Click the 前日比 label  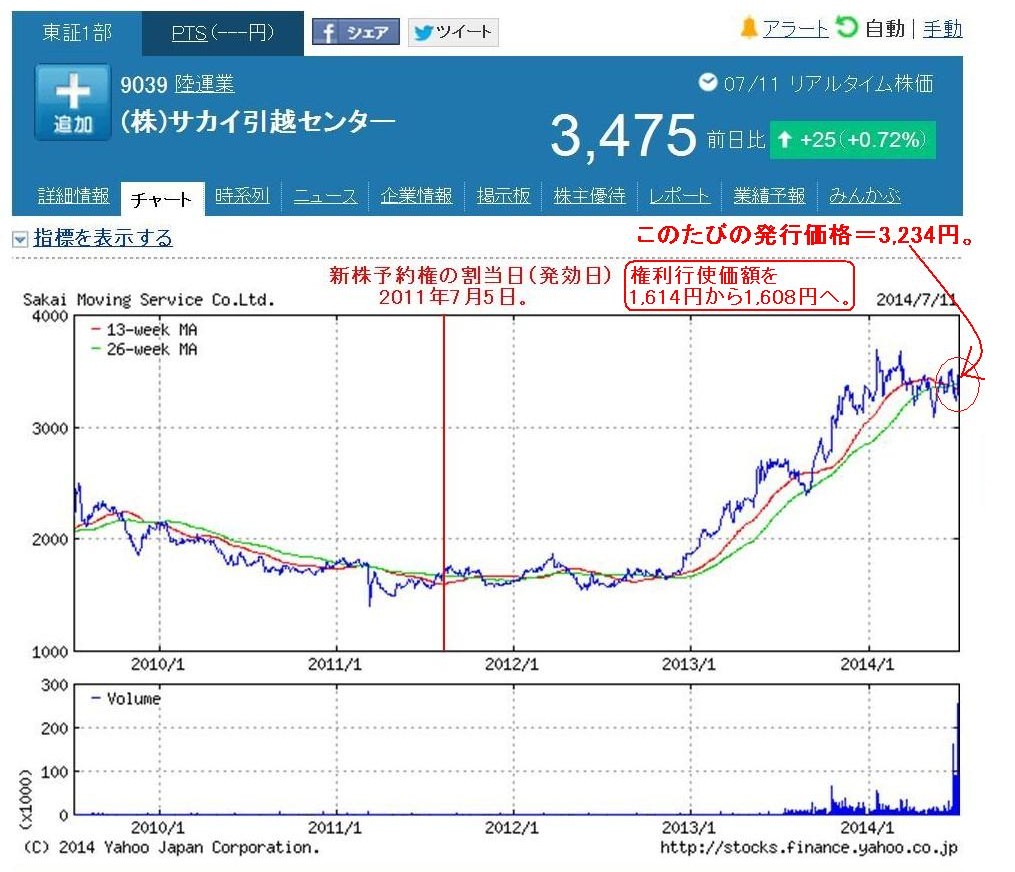[736, 140]
